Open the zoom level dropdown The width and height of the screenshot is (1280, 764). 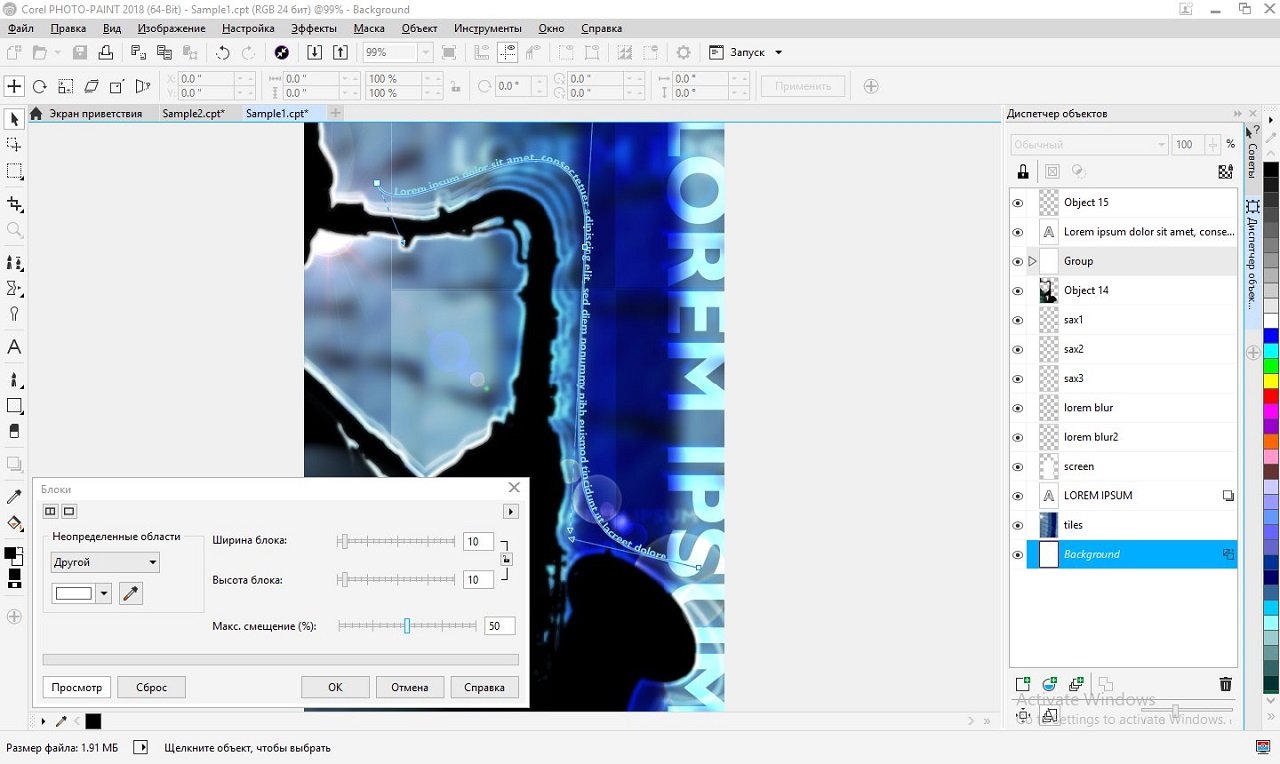tap(425, 53)
